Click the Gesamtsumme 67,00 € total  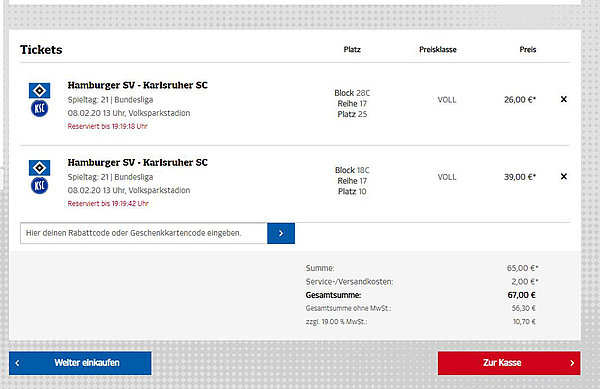pos(522,295)
